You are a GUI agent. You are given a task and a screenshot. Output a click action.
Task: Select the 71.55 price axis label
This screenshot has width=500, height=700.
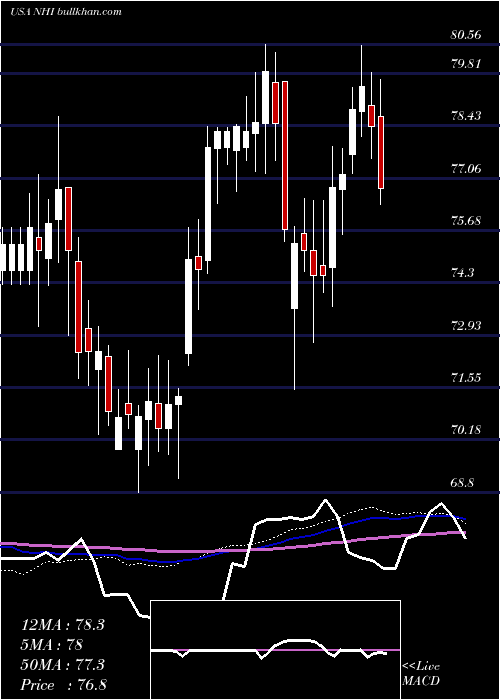(x=466, y=378)
